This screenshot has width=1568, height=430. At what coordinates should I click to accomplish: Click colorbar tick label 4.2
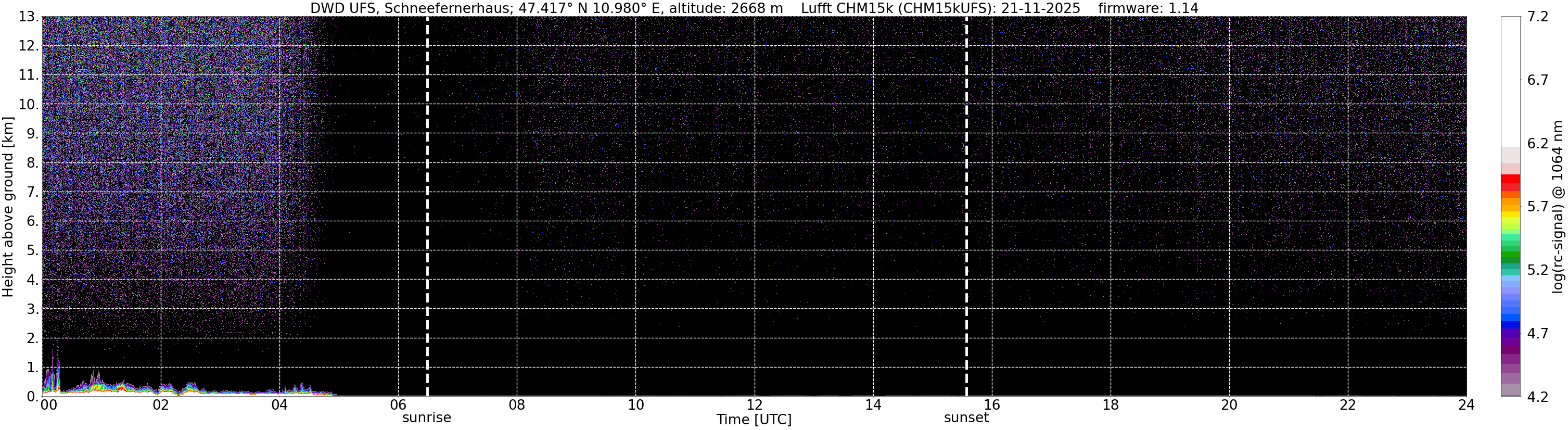pyautogui.click(x=1538, y=397)
